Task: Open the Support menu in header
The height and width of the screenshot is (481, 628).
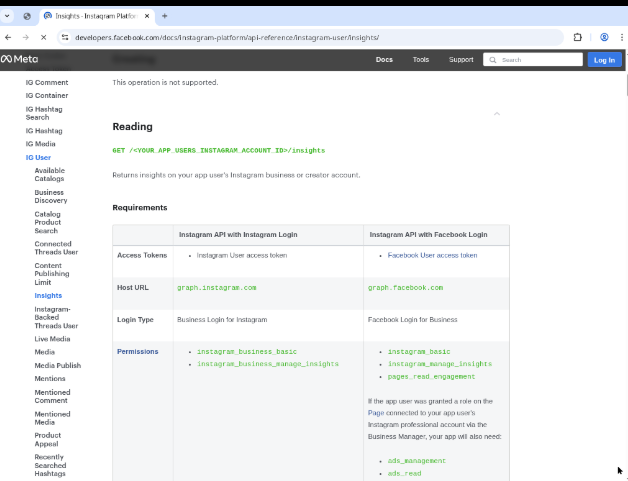Action: (461, 60)
